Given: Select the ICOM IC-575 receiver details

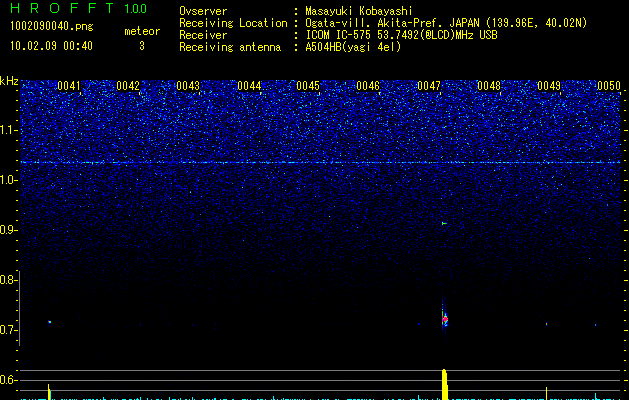Looking at the screenshot, I should click(401, 35).
